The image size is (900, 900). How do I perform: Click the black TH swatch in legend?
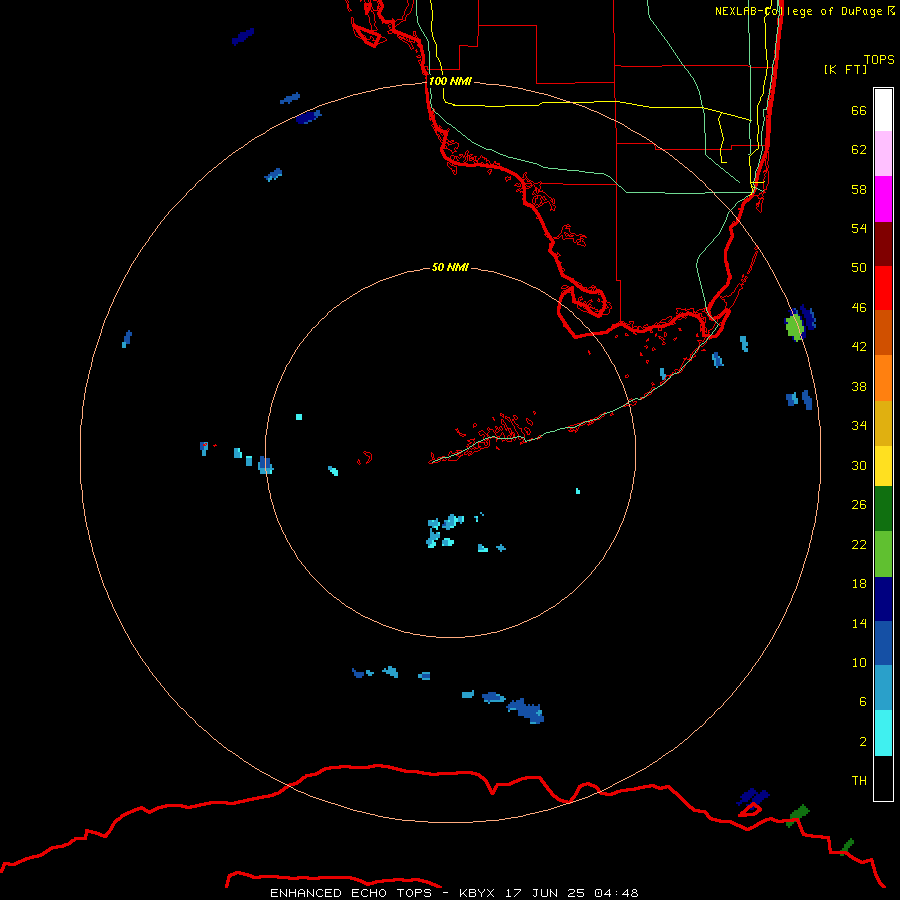[883, 778]
